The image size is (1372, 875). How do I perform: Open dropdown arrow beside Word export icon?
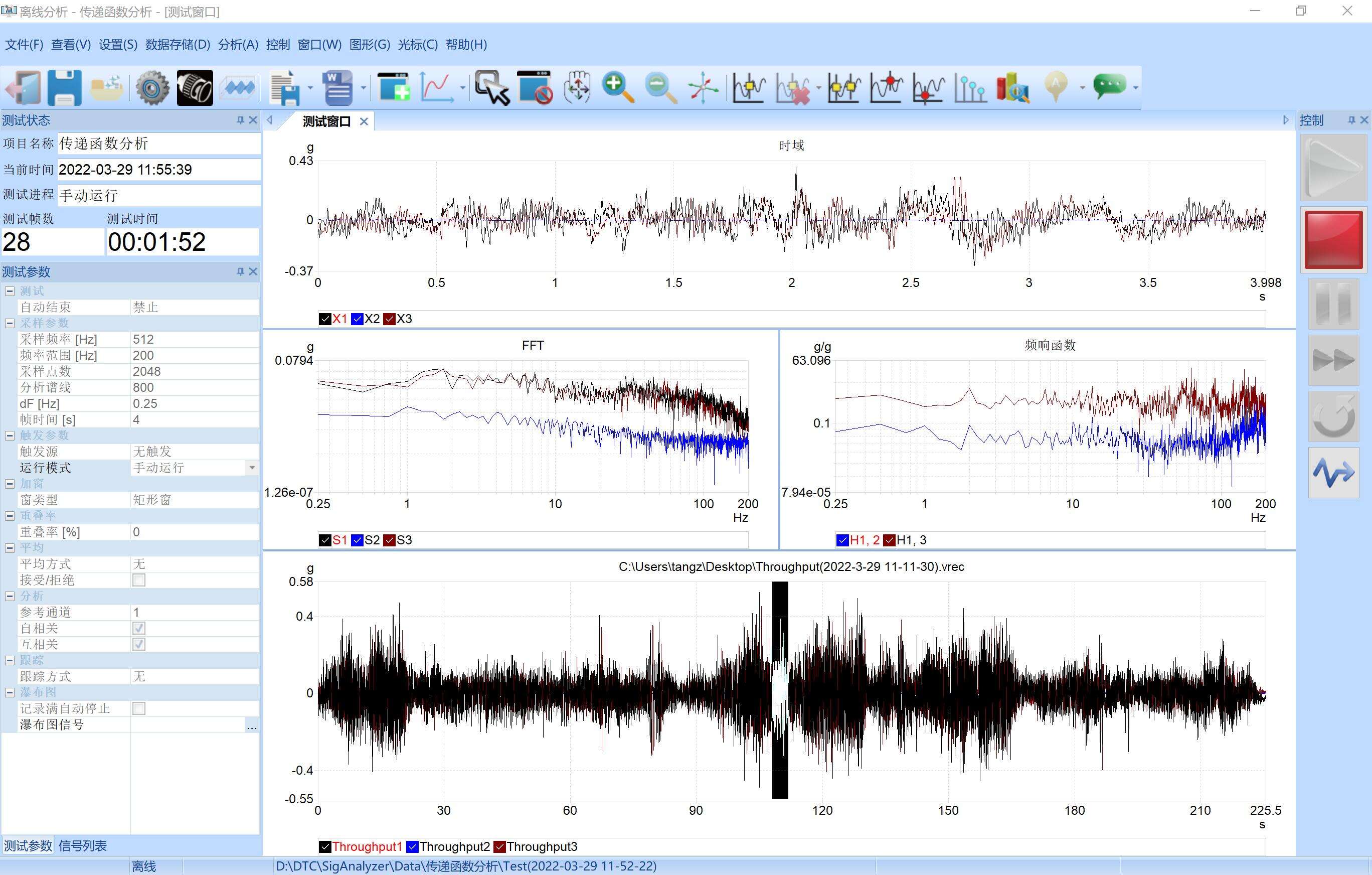click(363, 88)
